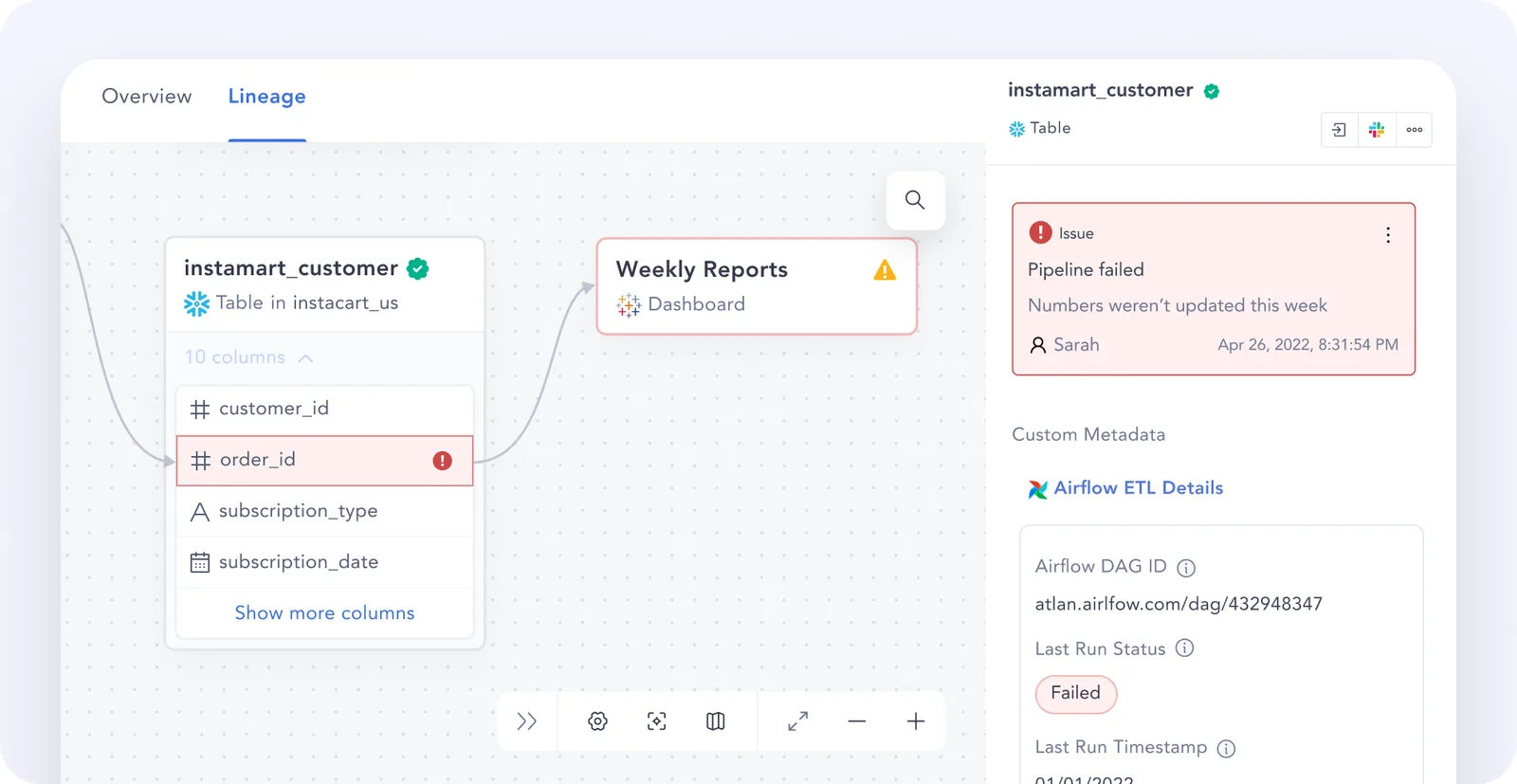Select the subscription_date column row
The image size is (1517, 784).
pyautogui.click(x=324, y=563)
